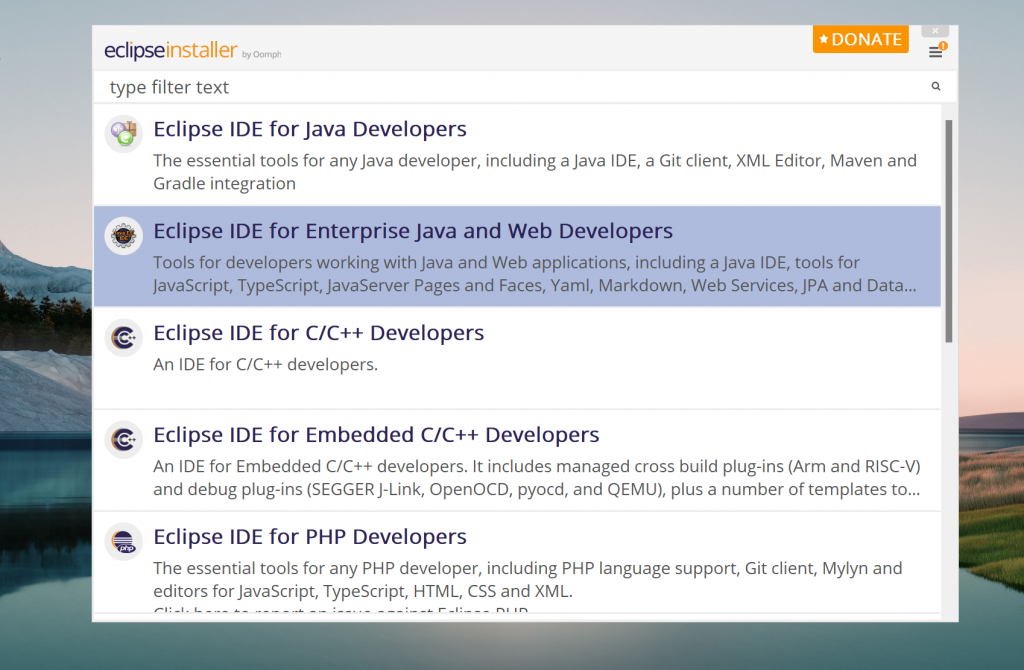Click the DONATE button
This screenshot has width=1024, height=670.
pyautogui.click(x=860, y=39)
